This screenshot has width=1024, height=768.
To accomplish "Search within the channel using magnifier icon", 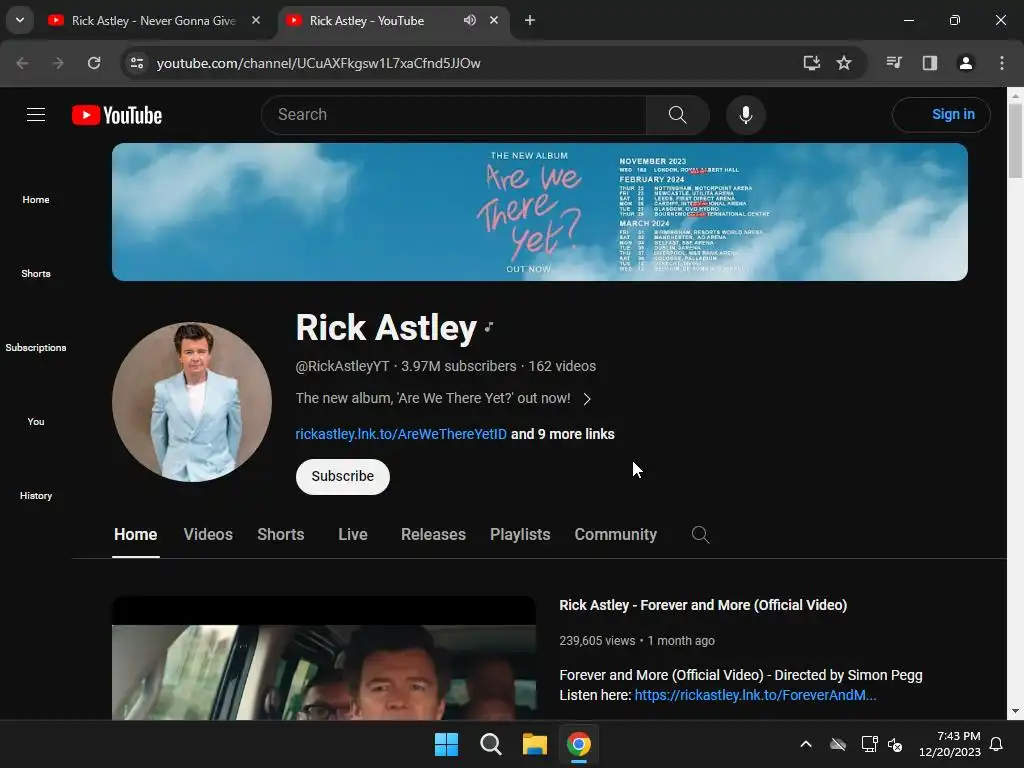I will coord(700,535).
